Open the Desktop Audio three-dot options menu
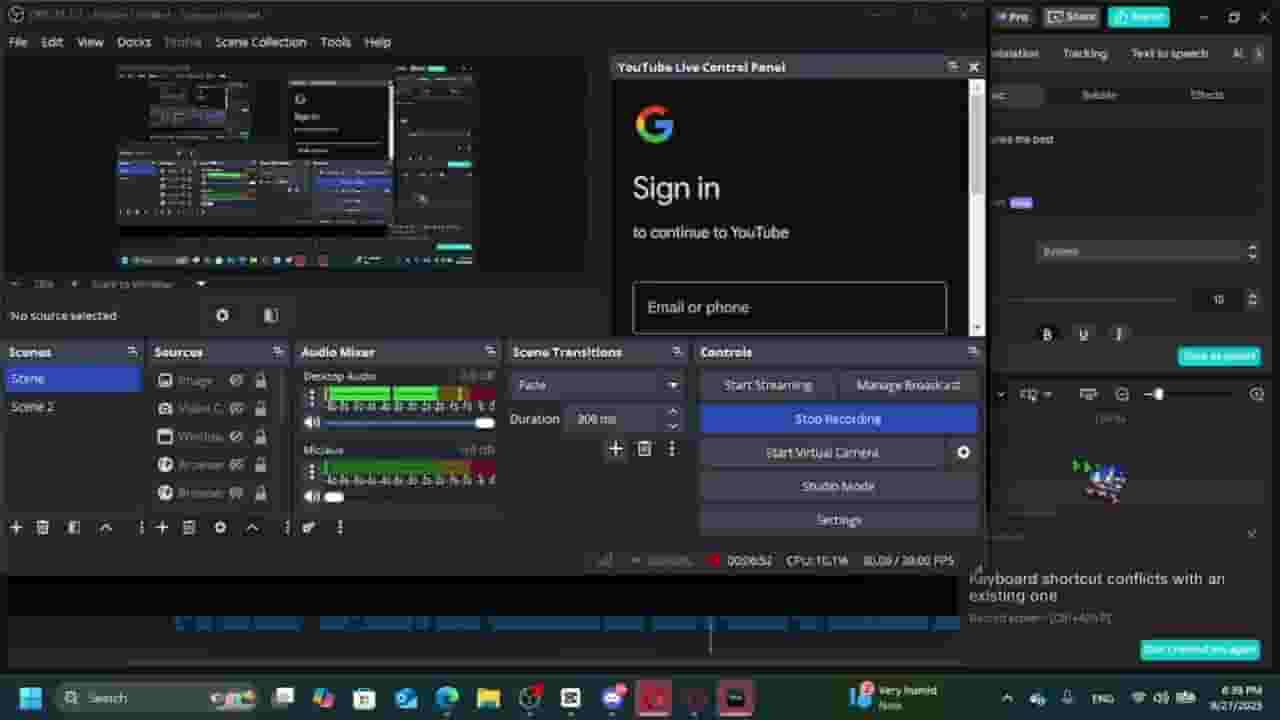The image size is (1280, 720). (x=312, y=396)
